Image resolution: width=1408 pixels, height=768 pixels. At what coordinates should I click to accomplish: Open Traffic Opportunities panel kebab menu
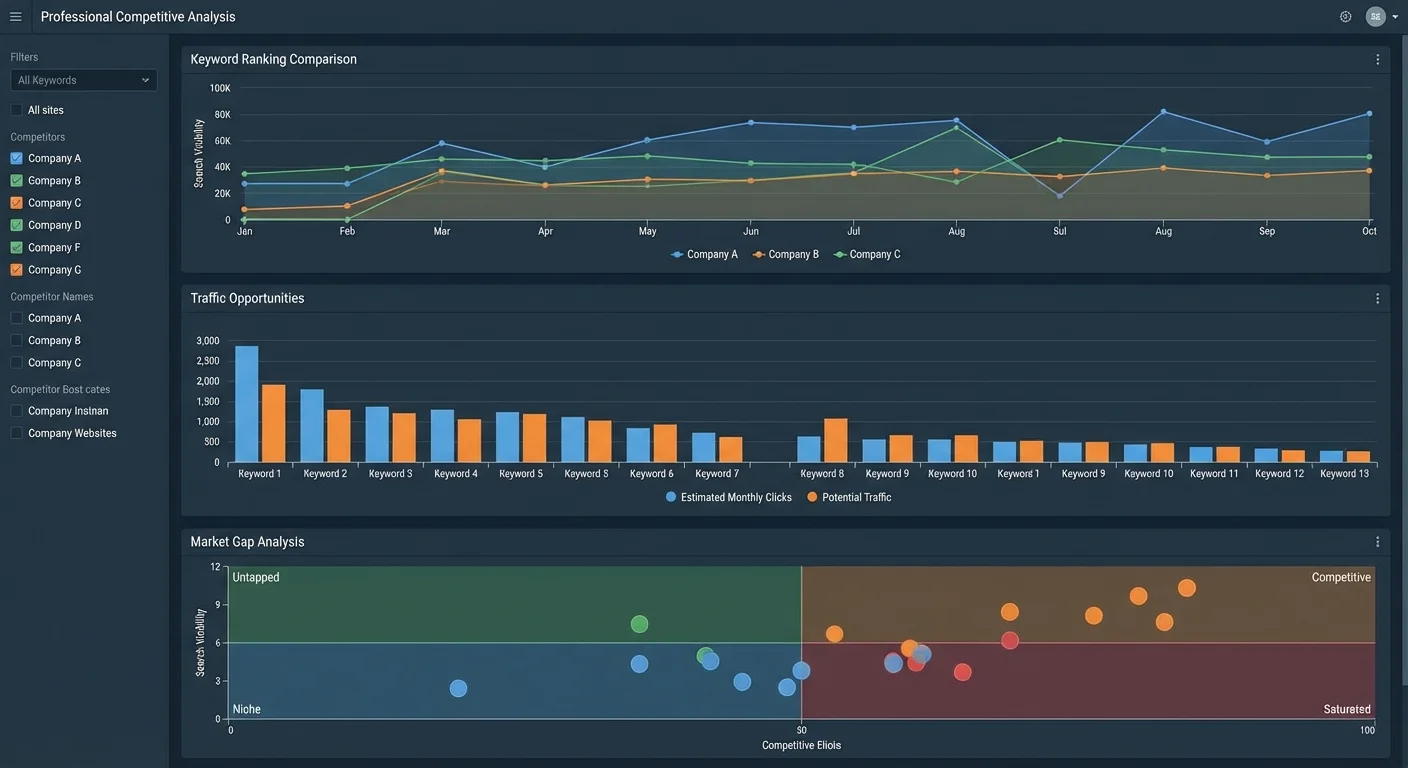pyautogui.click(x=1377, y=299)
